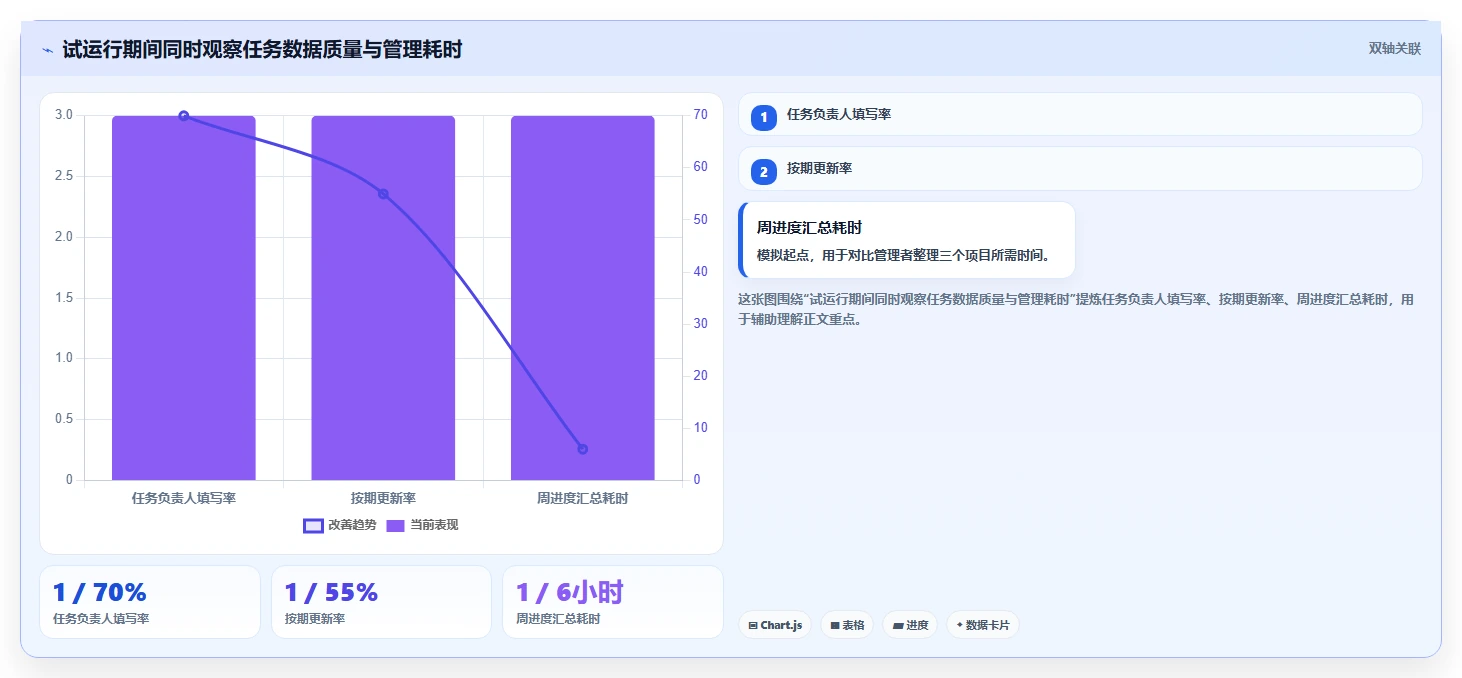
Task: Click the 改善趋势 legend color box
Action: click(x=313, y=525)
